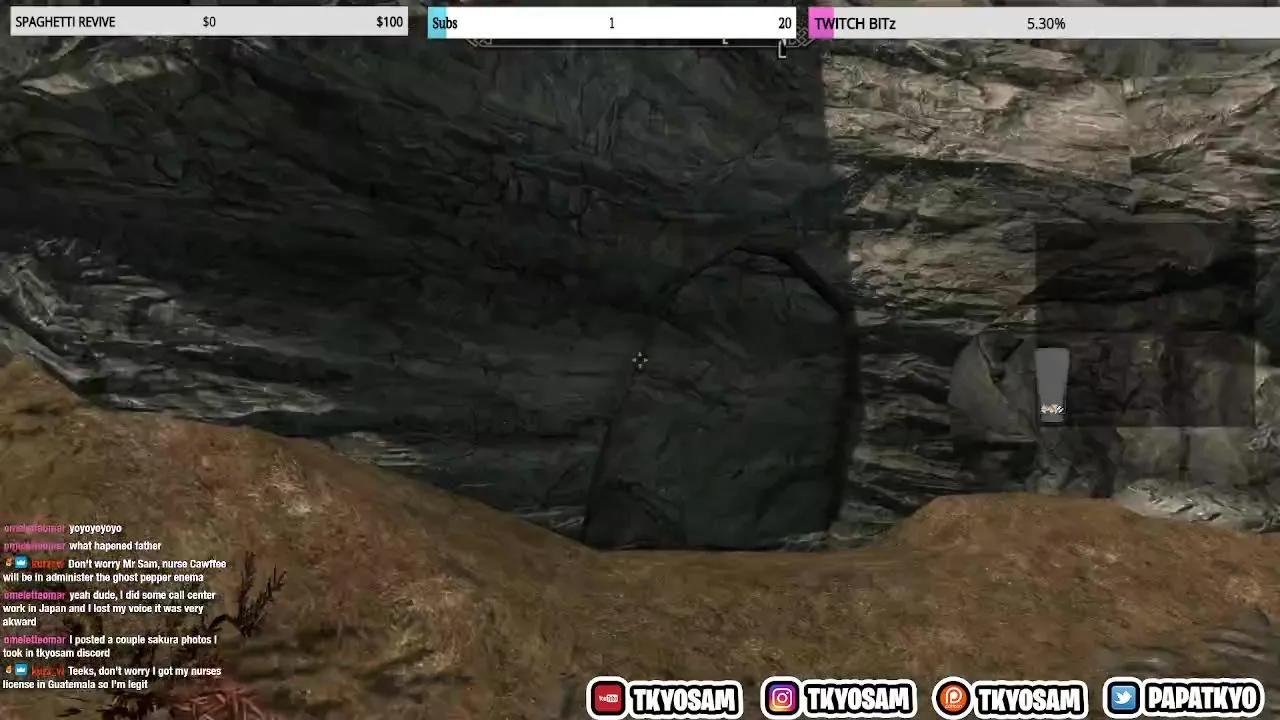Click the TKYOSAM label next to YouTube

(x=684, y=699)
